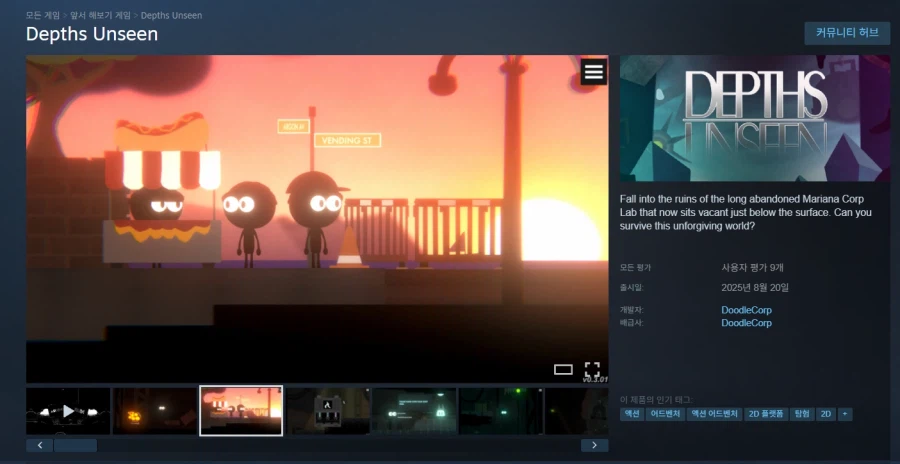Select the 탐험 tag
The width and height of the screenshot is (900, 464).
click(x=802, y=414)
